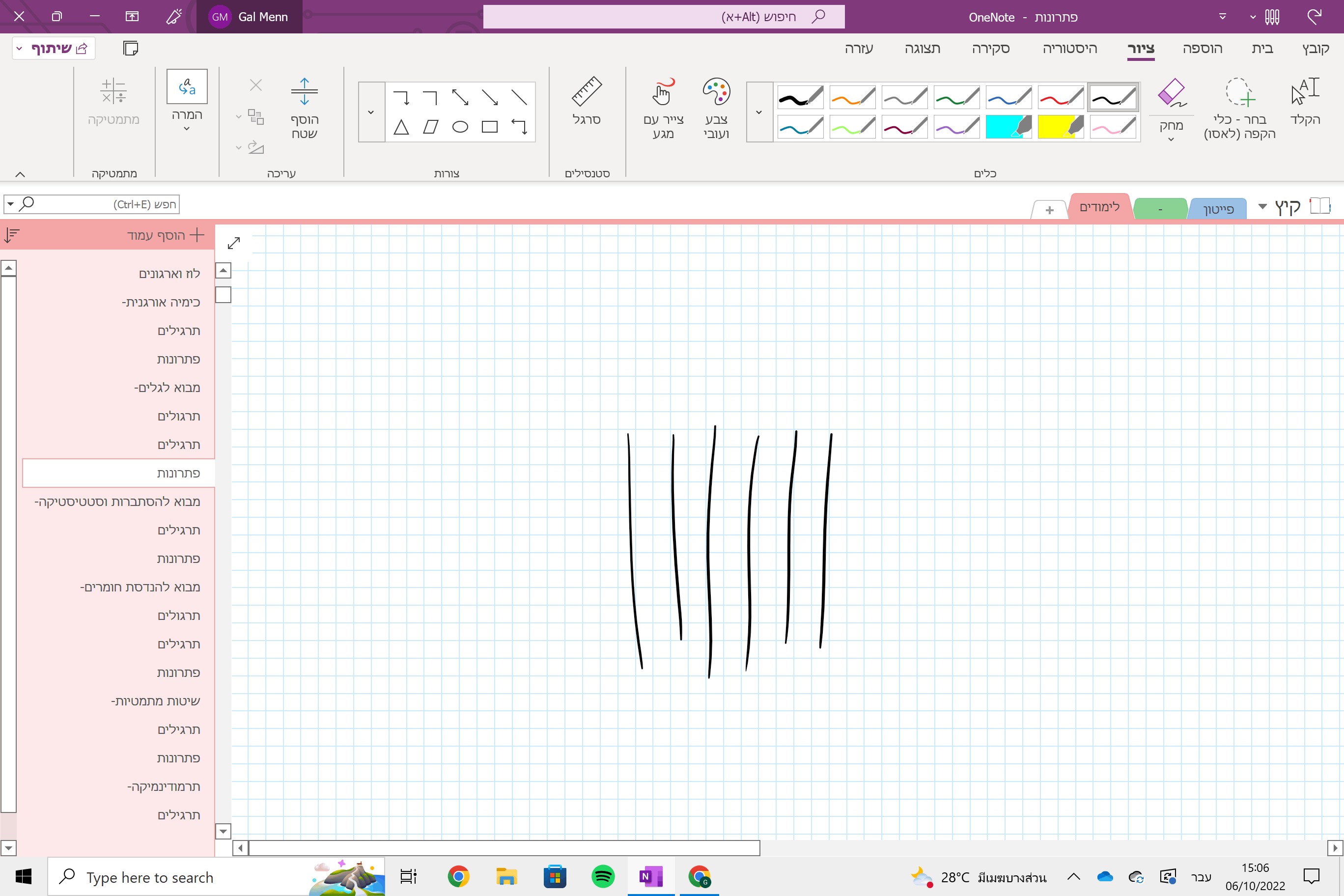1344x896 pixels.
Task: Select the cyan highlighter
Action: 1008,127
